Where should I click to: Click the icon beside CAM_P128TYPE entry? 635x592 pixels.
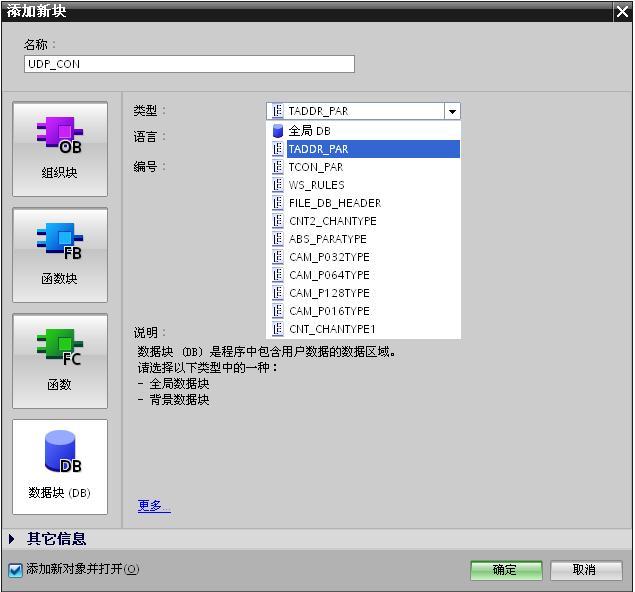(x=278, y=293)
